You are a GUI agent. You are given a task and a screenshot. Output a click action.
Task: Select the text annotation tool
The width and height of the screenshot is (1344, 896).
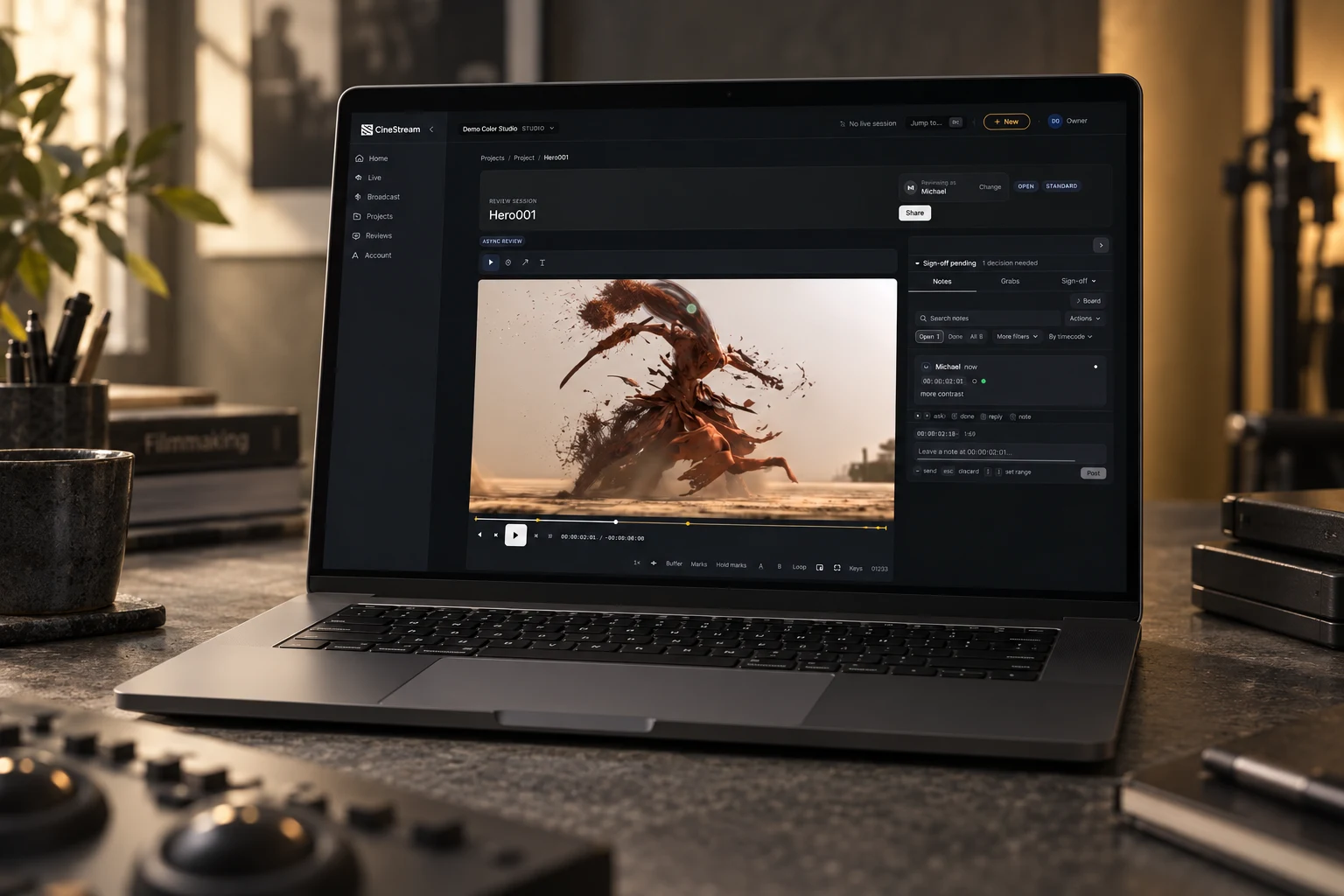pyautogui.click(x=542, y=262)
